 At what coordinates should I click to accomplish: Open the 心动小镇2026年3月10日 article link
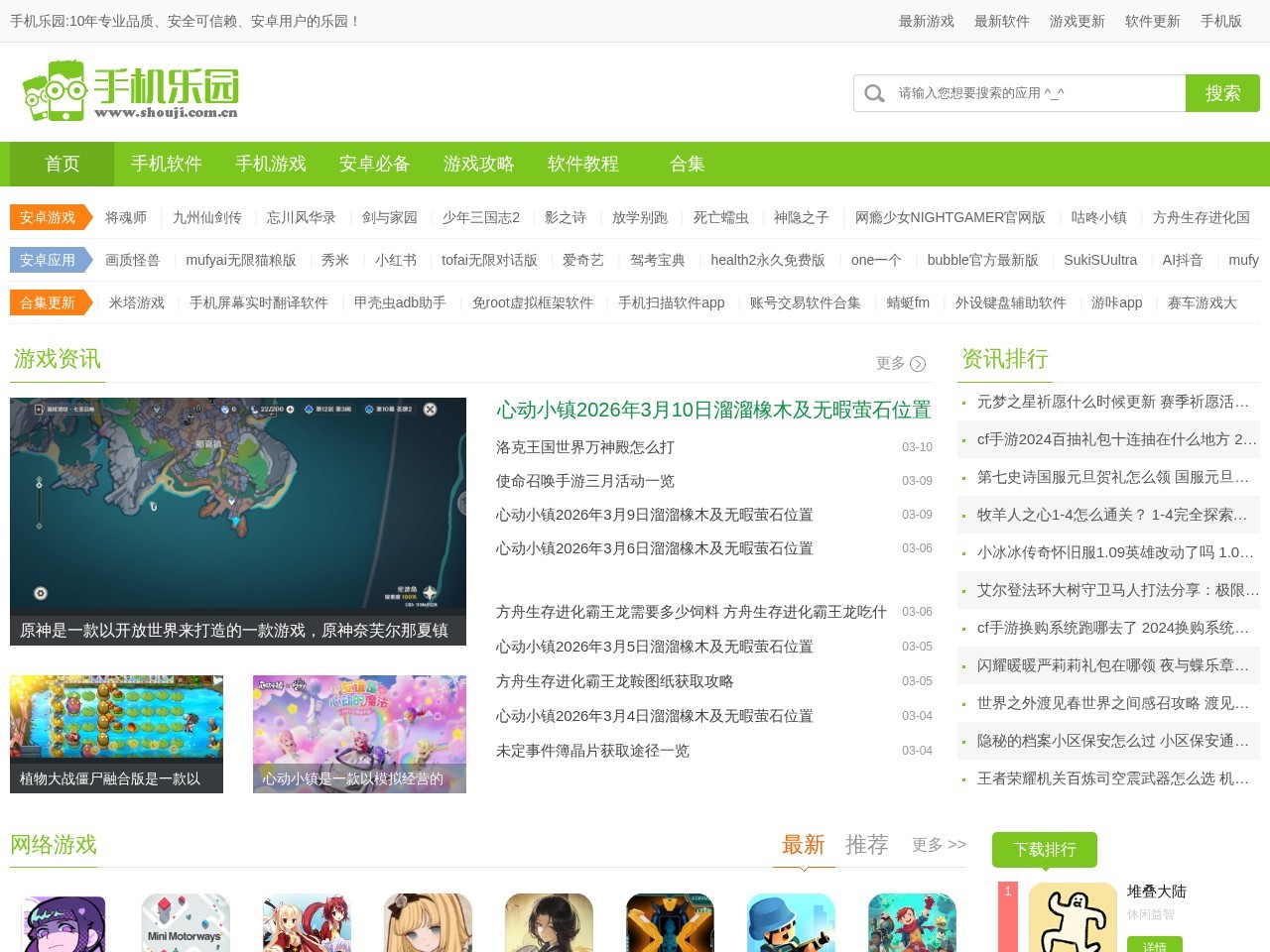(x=712, y=411)
